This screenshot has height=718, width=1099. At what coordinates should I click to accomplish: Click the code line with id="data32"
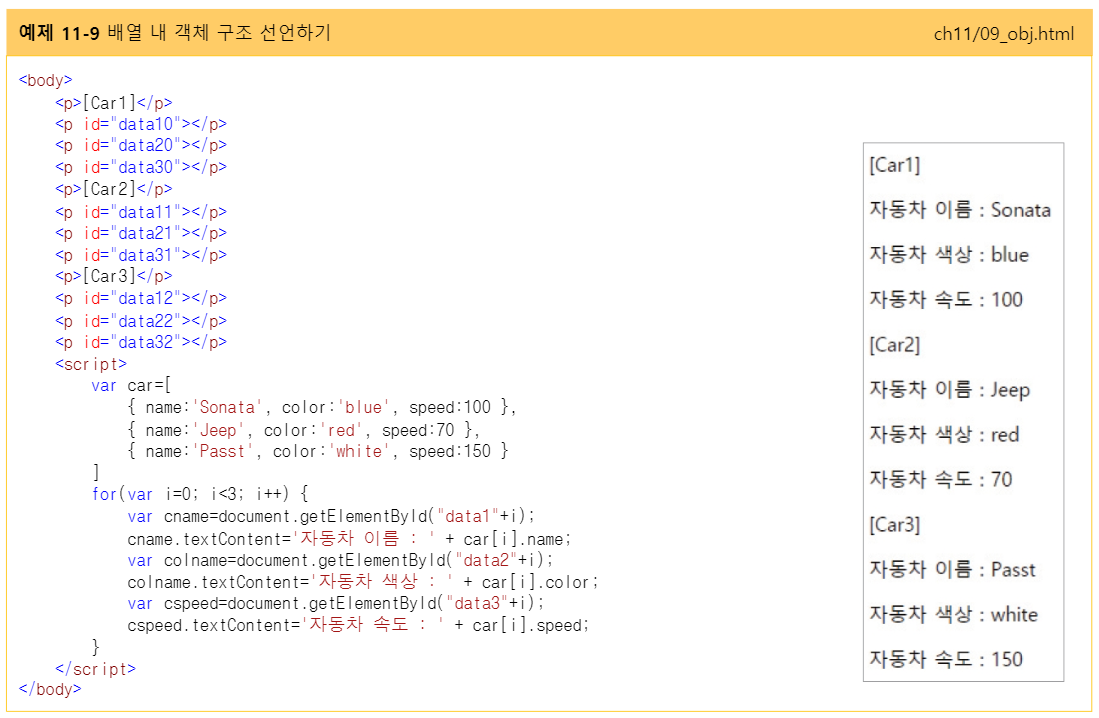(x=141, y=341)
